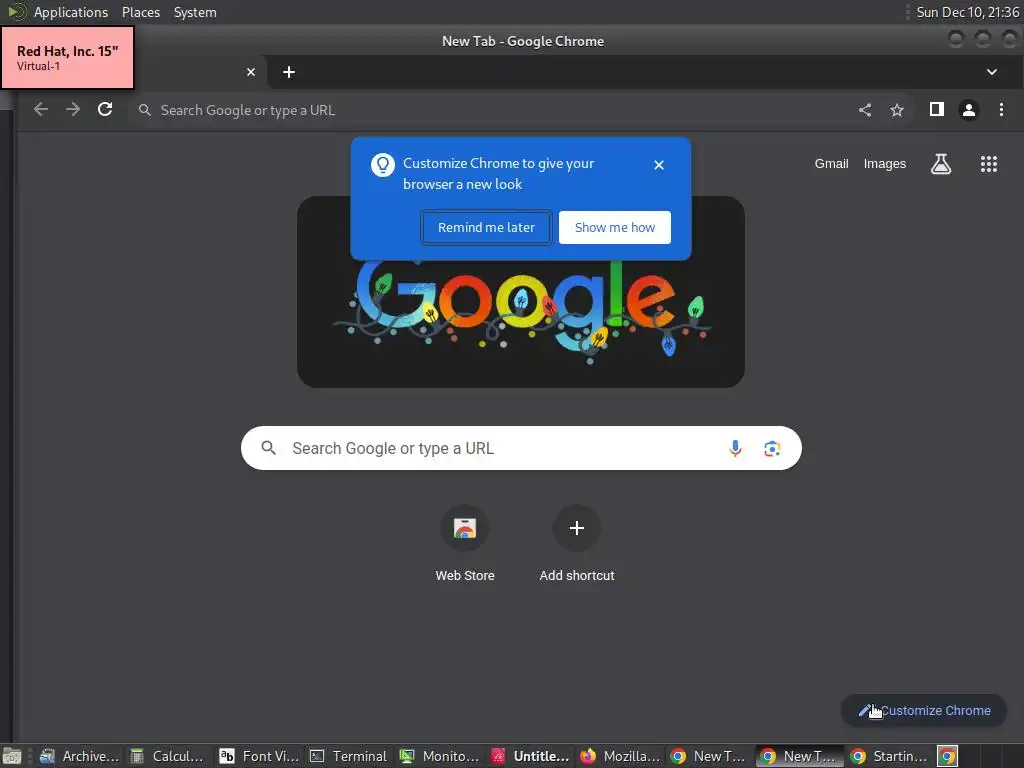
Task: Close the current New Tab tab
Action: [251, 72]
